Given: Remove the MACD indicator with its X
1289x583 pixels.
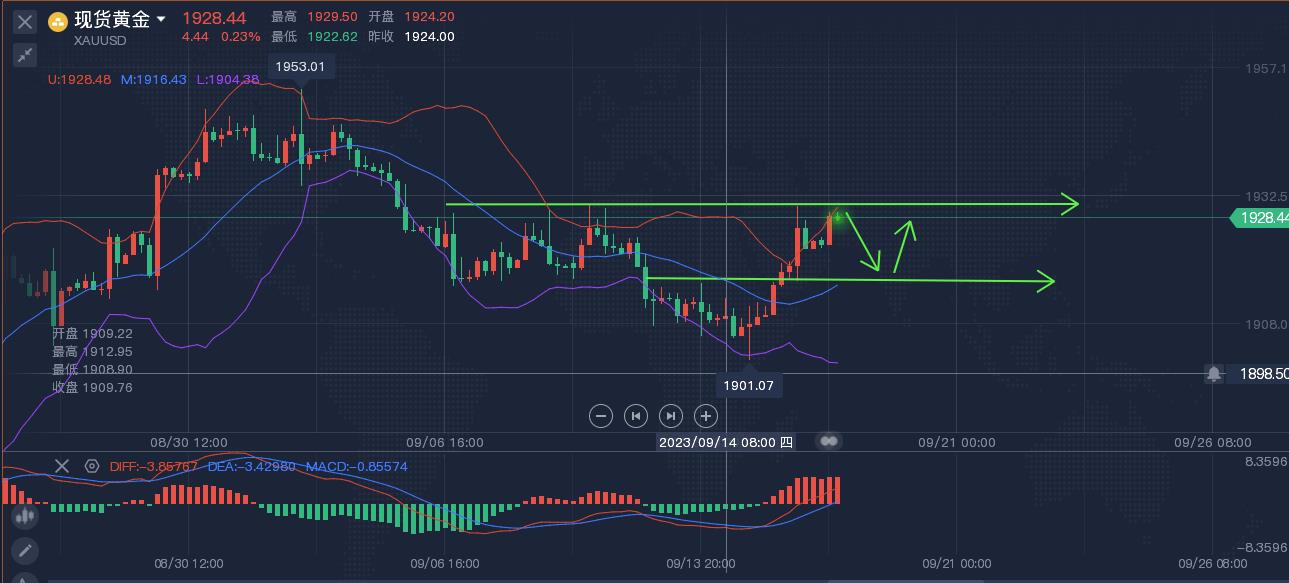Looking at the screenshot, I should tap(62, 466).
